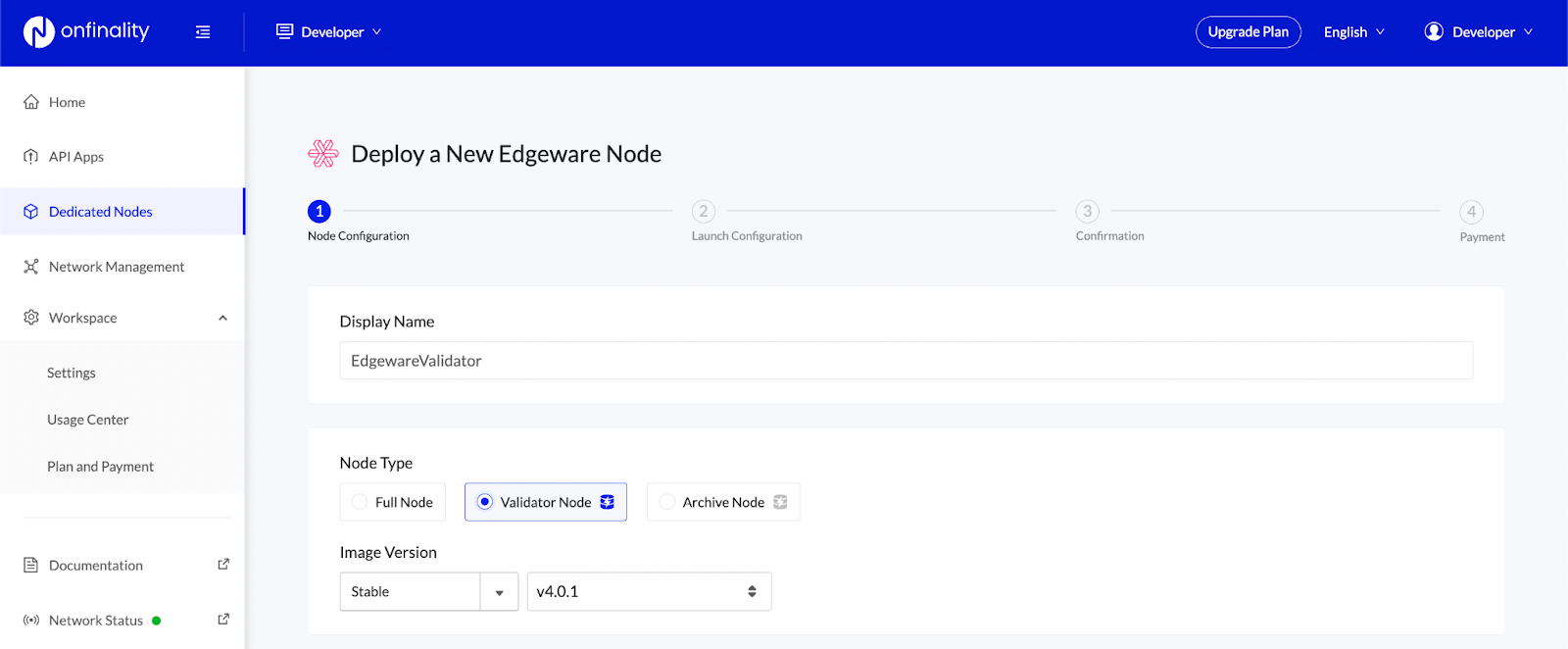Open workspace Settings
The image size is (1568, 649).
click(x=72, y=373)
